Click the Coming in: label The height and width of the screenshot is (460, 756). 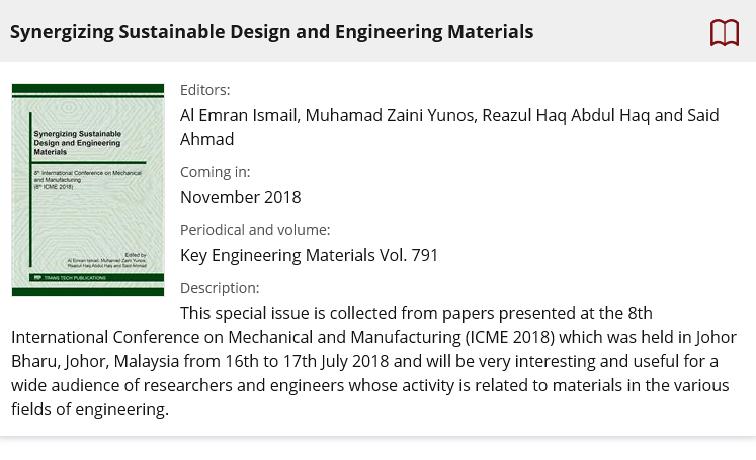[x=215, y=172]
